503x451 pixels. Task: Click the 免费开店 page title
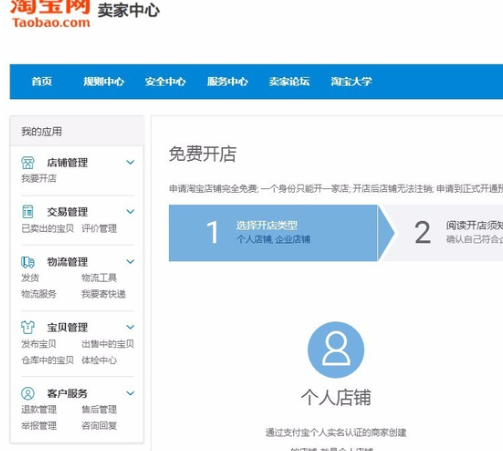pos(203,154)
